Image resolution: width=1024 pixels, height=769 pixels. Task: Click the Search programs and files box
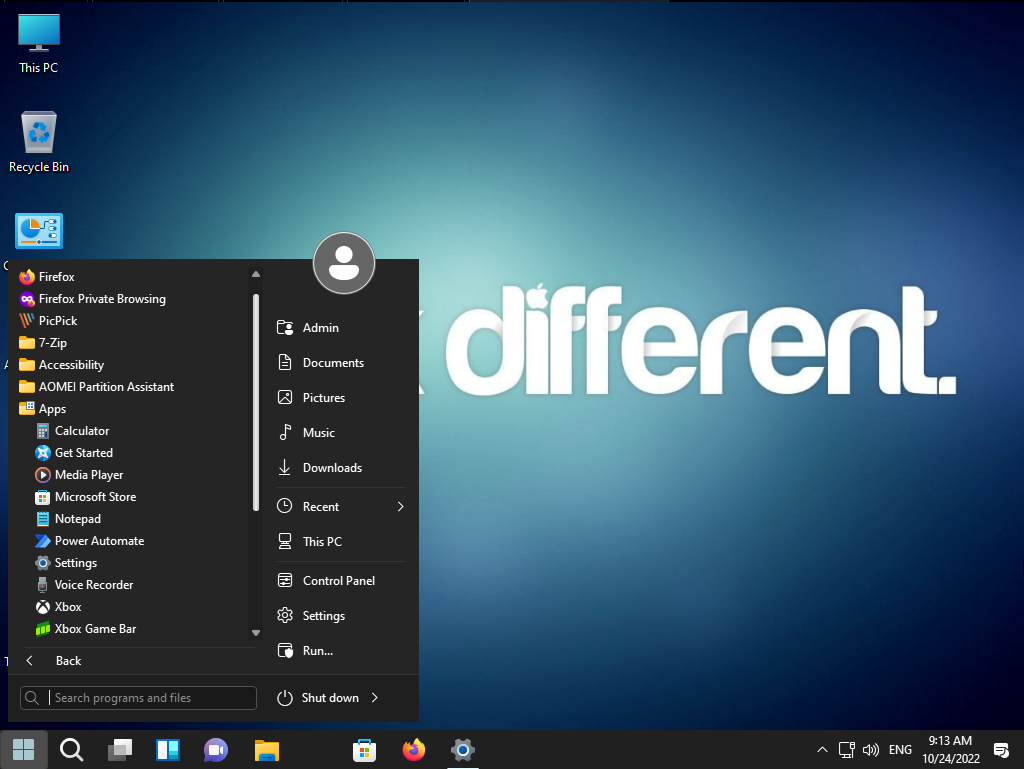150,698
